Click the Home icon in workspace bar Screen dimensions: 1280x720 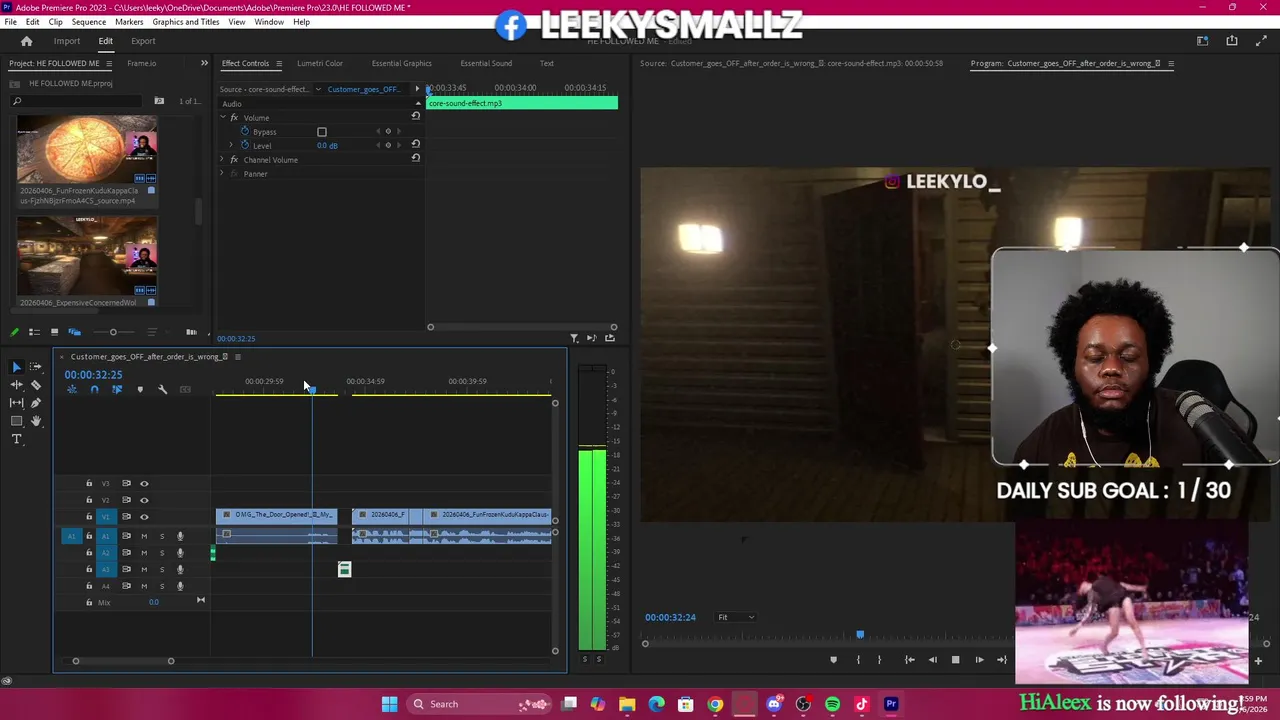(x=27, y=41)
